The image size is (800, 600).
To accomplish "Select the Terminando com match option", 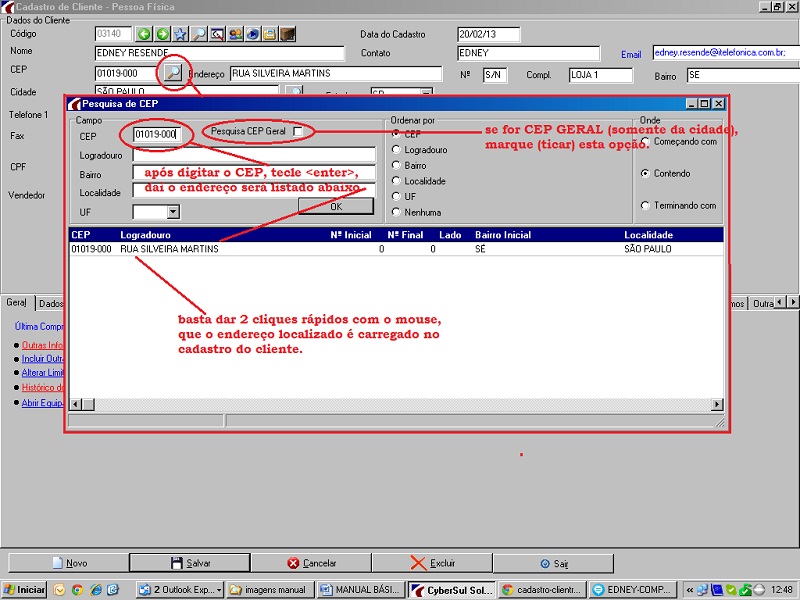I will tap(645, 205).
